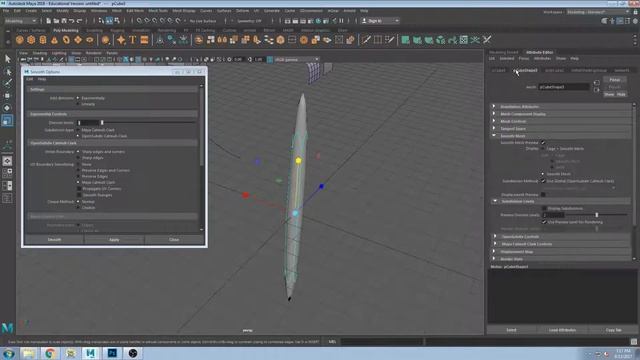Select the Paint Selection tool in Tool Box
Viewport: 640px width, 360px height.
coord(7,84)
